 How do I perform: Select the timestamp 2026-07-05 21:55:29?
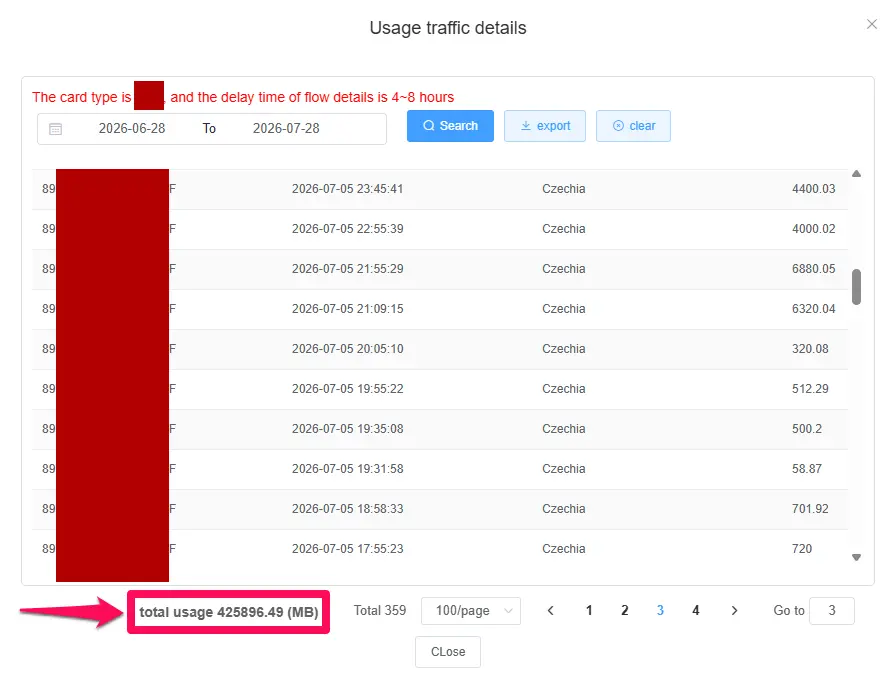[347, 269]
